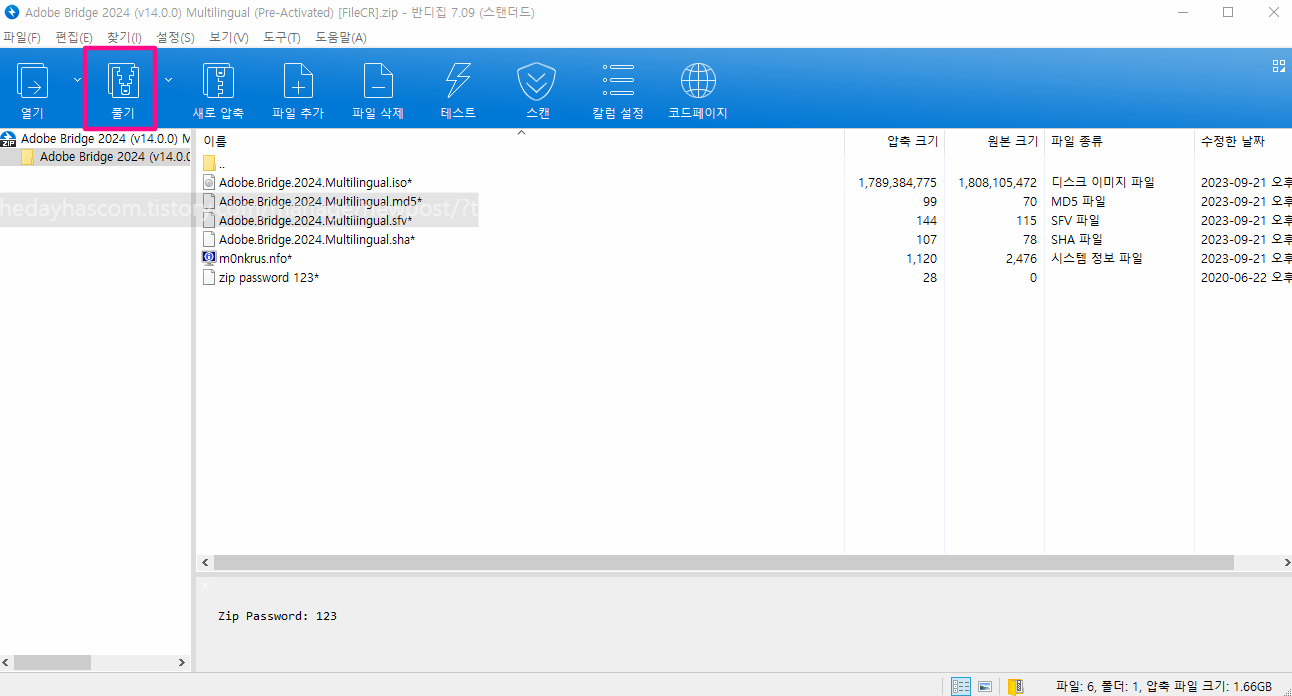Click the 풀기 (Extract) toolbar icon

coord(122,80)
